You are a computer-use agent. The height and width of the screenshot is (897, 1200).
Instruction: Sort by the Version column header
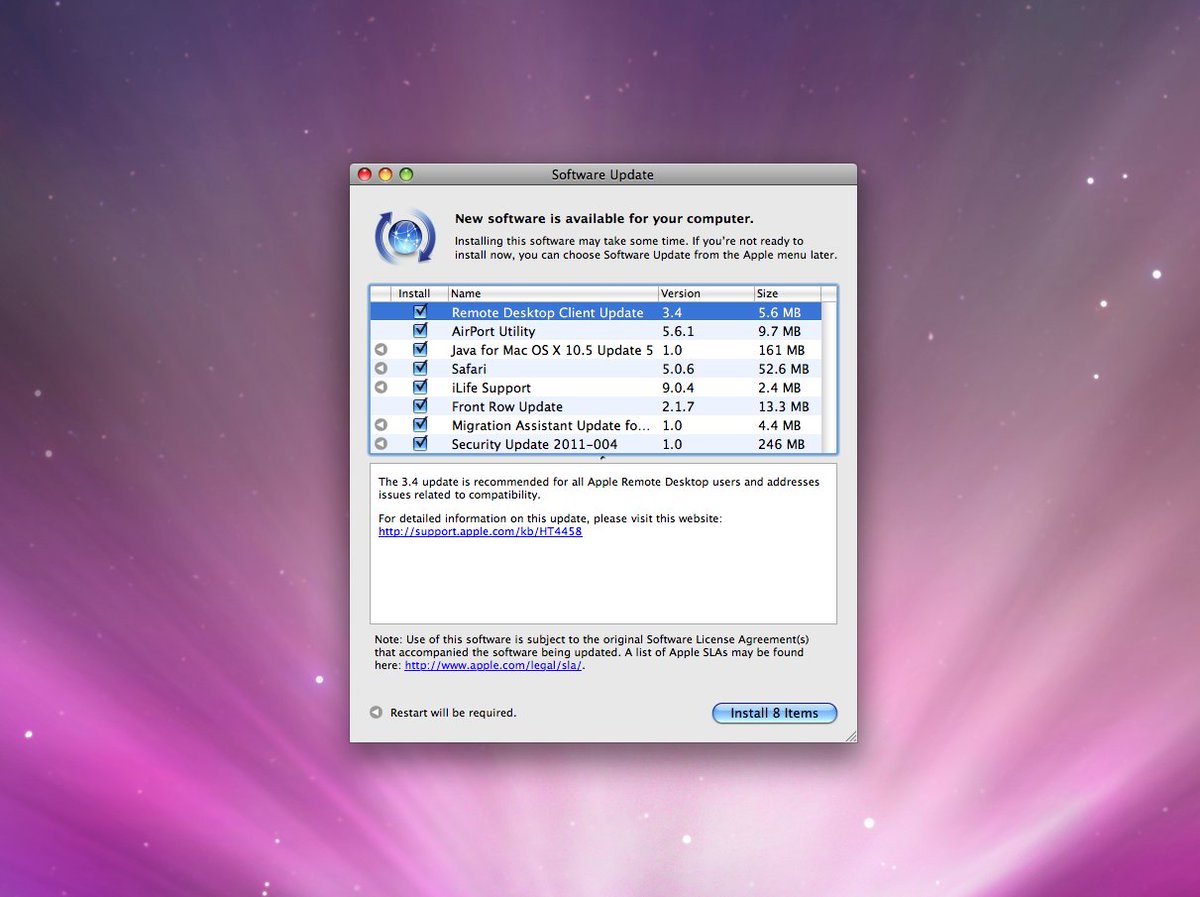(x=706, y=294)
